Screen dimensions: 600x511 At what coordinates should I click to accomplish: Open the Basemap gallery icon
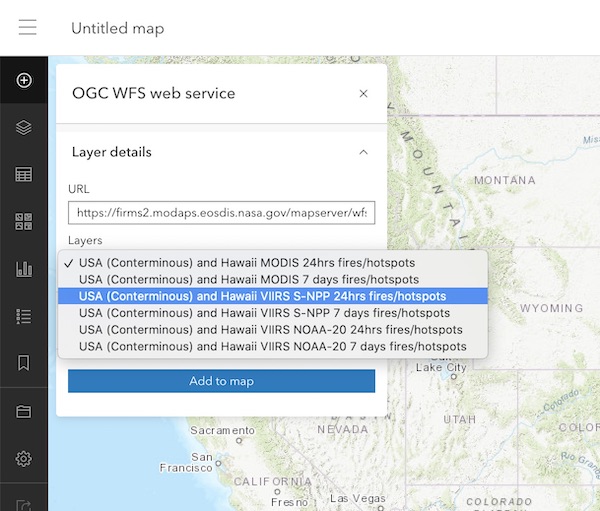(24, 222)
